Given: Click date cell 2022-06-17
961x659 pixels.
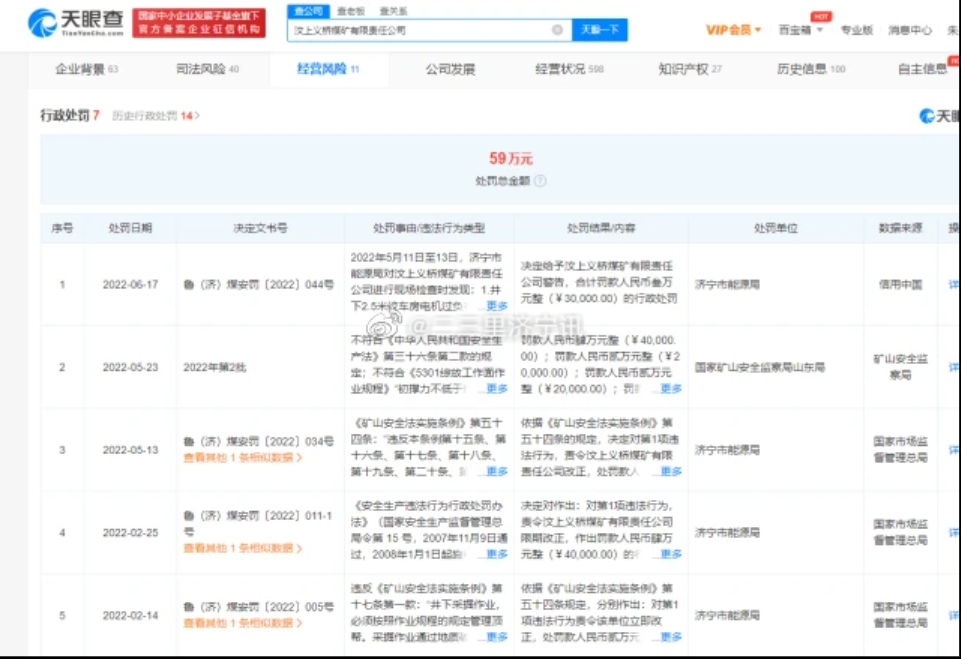Looking at the screenshot, I should tap(130, 284).
